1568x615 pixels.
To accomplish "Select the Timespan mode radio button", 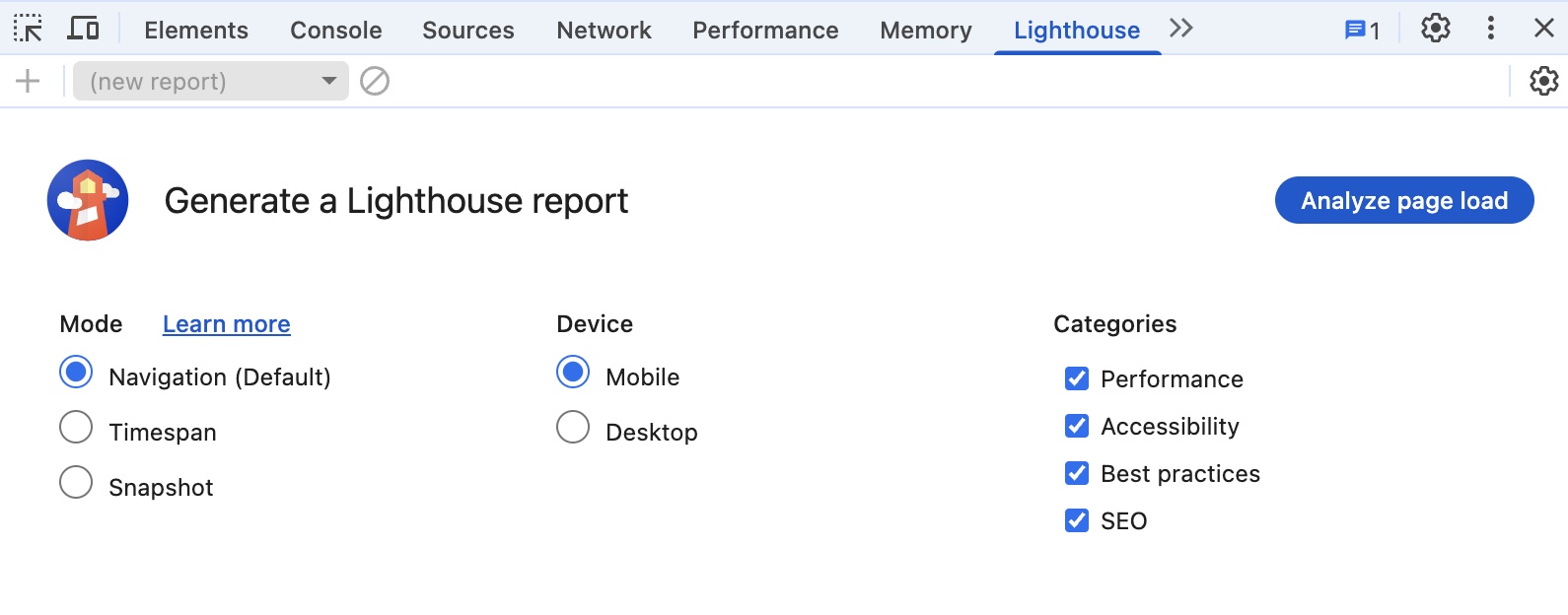I will point(76,428).
